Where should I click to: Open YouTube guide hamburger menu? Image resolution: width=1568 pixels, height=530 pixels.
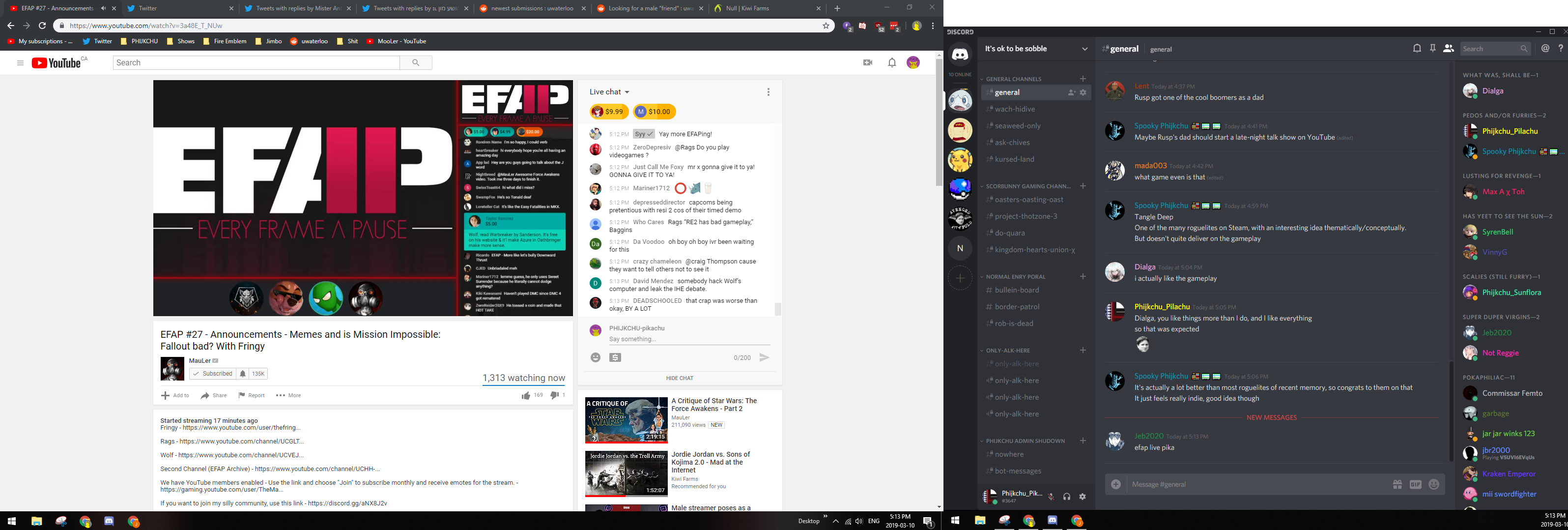[x=20, y=63]
